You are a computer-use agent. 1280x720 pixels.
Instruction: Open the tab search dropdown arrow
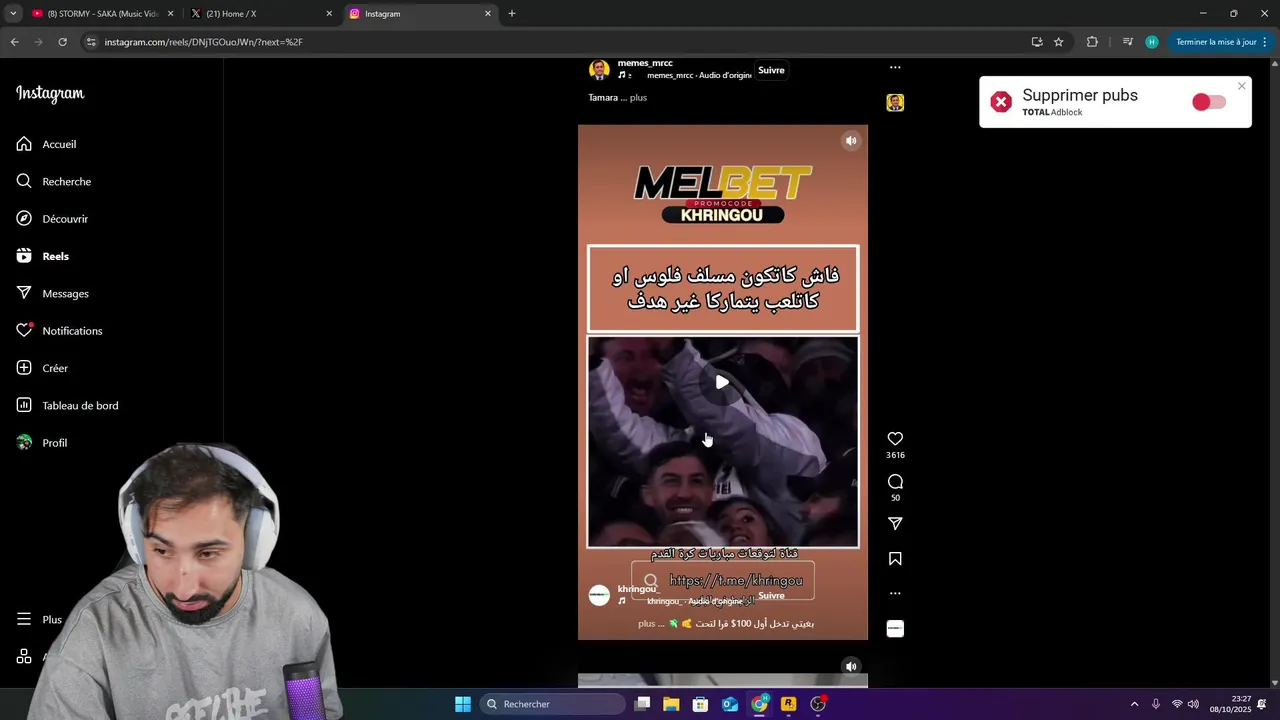coord(13,14)
